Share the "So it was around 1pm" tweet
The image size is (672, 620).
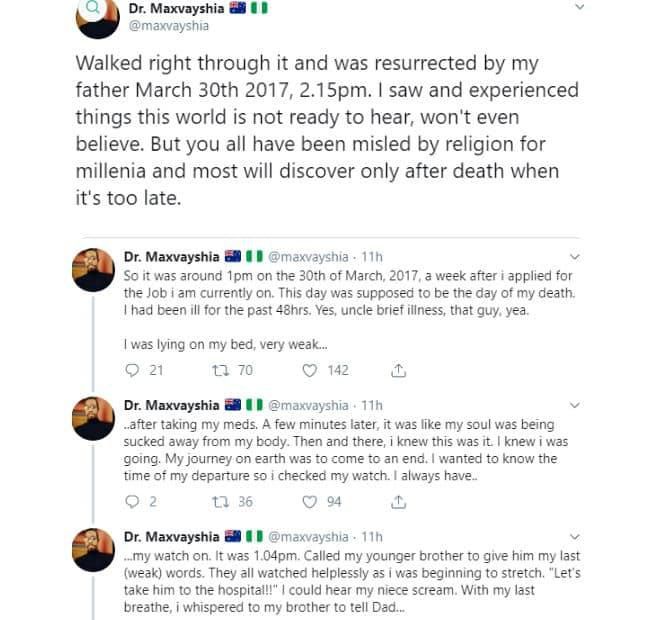(398, 370)
